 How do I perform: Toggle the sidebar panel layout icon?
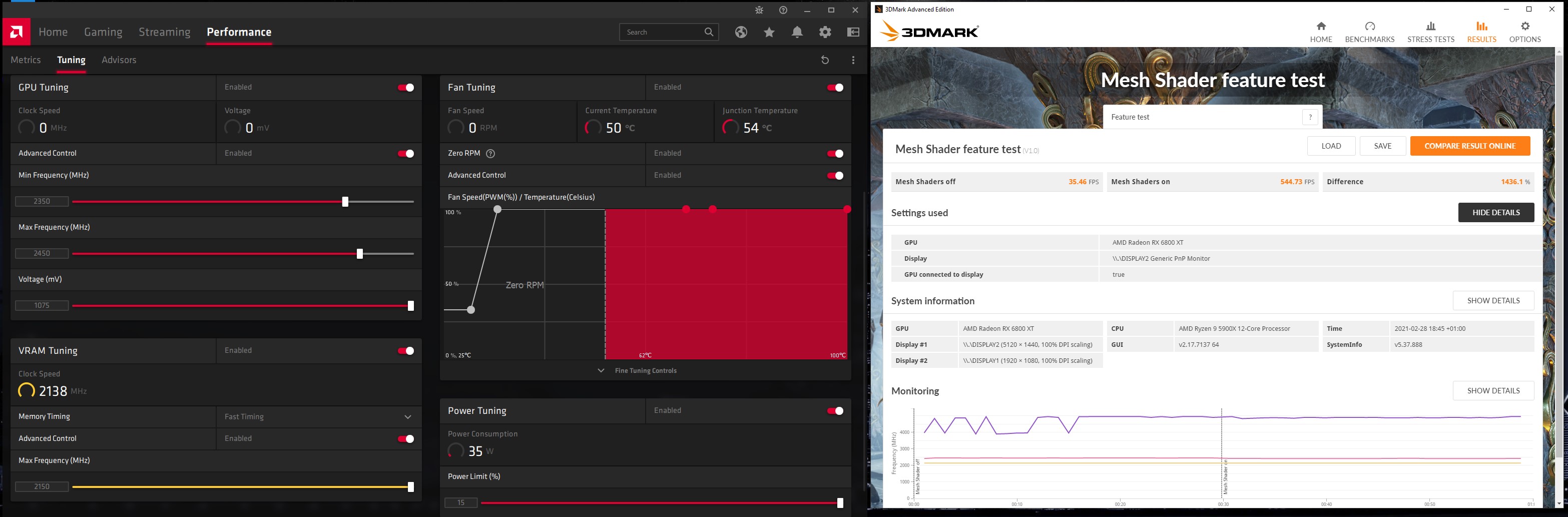pos(853,32)
